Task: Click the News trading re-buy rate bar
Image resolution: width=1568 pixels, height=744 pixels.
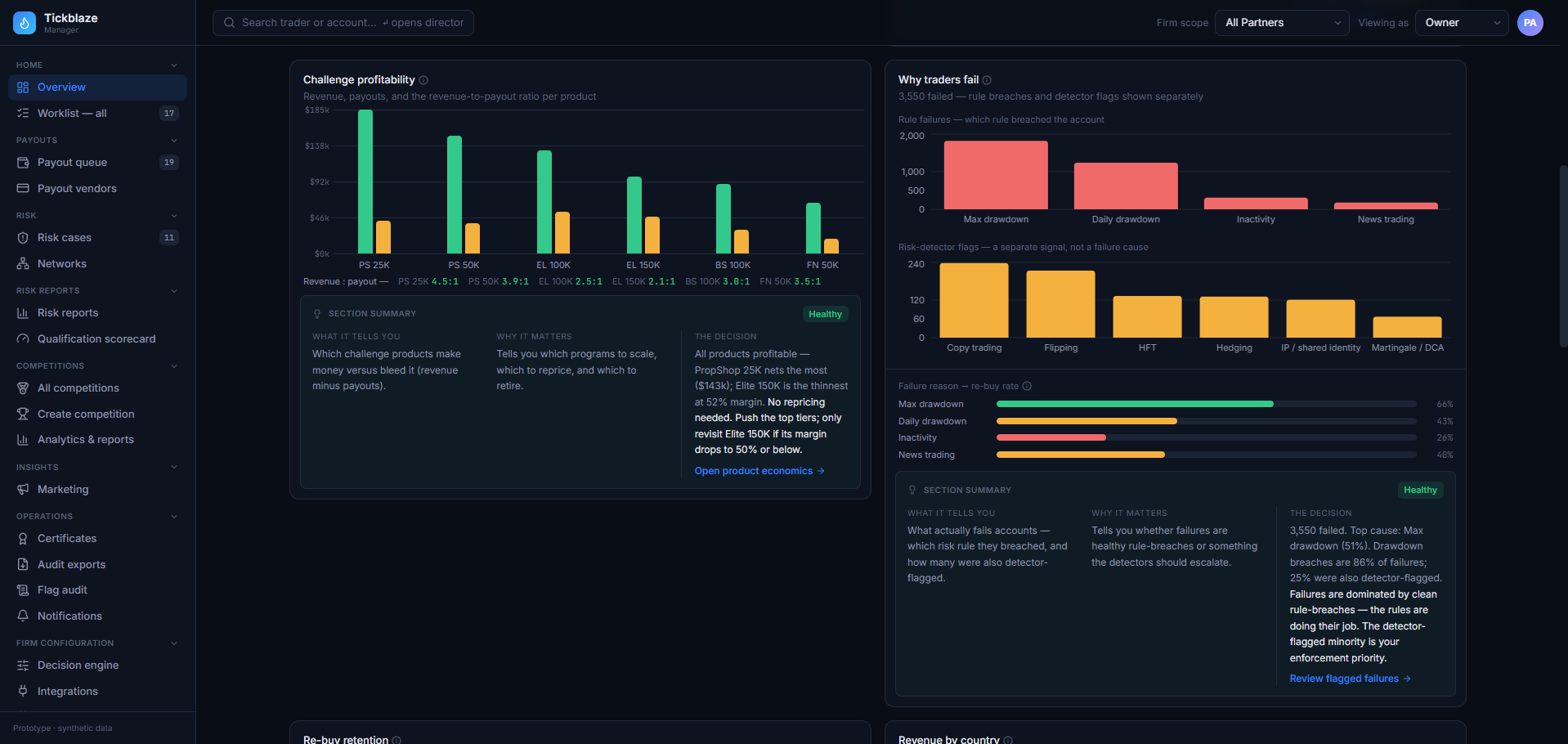Action: (x=1207, y=455)
